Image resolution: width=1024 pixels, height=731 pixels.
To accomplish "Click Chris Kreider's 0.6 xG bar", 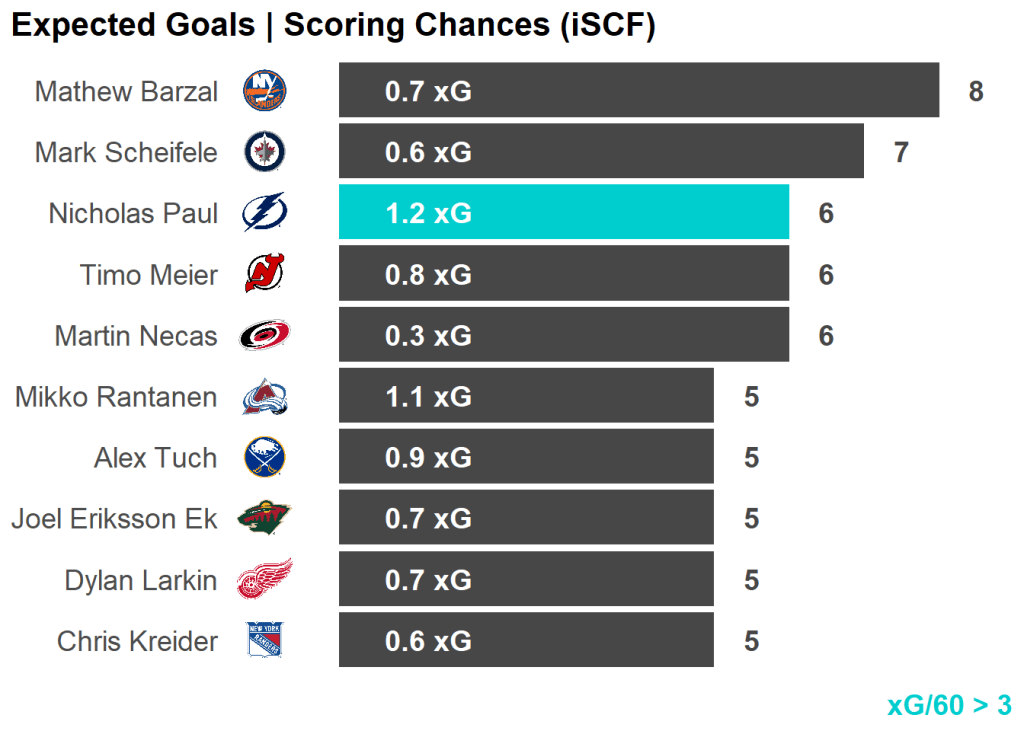I will click(526, 640).
